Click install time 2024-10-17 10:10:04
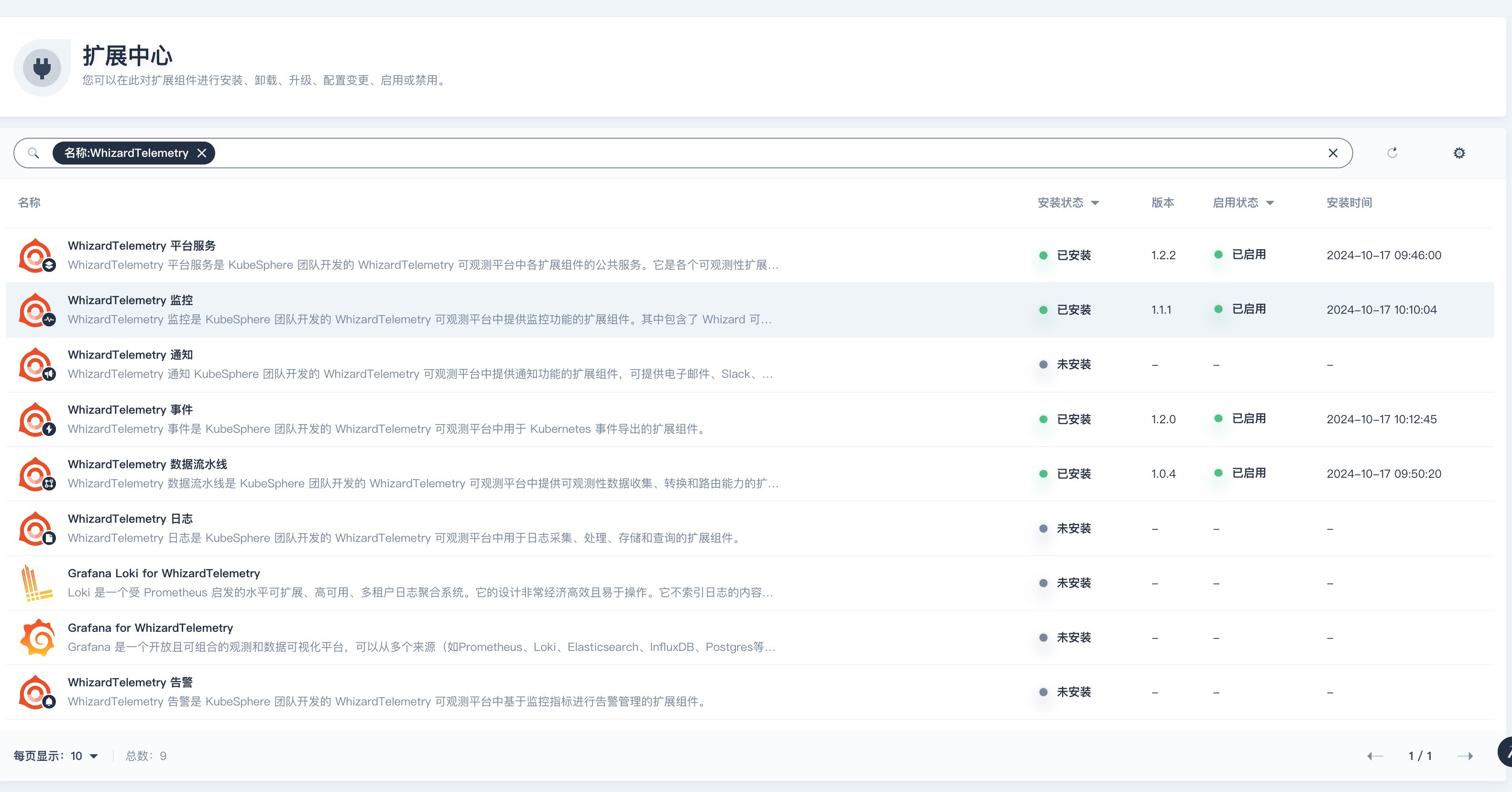 point(1381,310)
